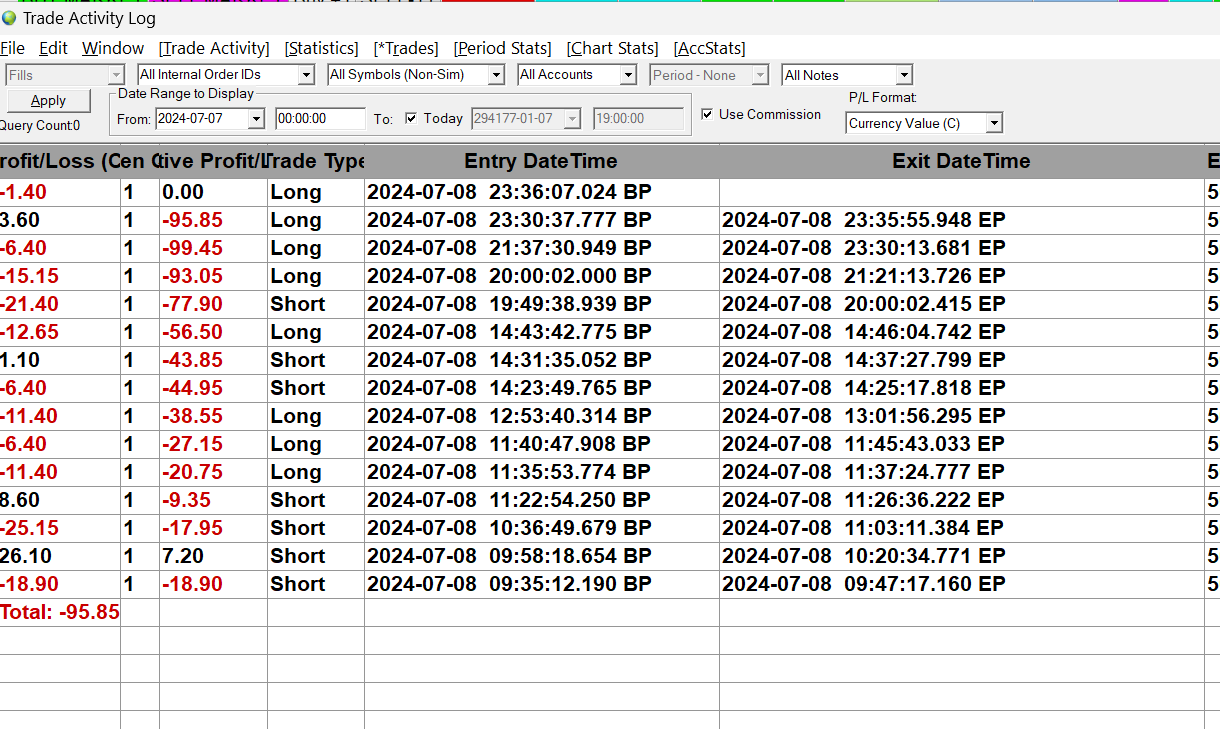Image resolution: width=1220 pixels, height=729 pixels.
Task: Sort by the Exit DateTime column header
Action: coord(961,161)
